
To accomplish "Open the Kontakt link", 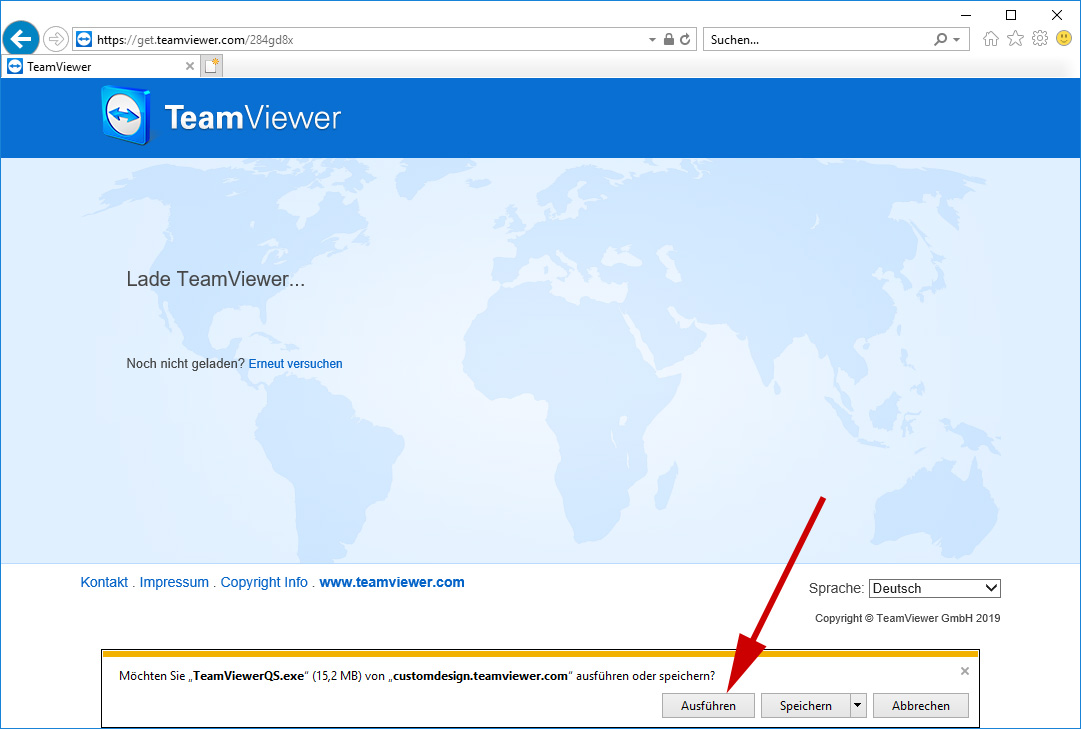I will (x=104, y=582).
